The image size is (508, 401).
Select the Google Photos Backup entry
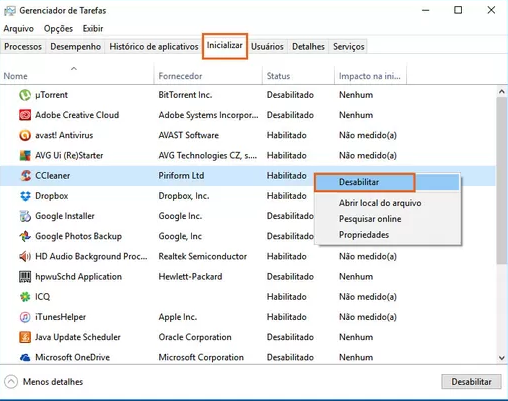[78, 236]
